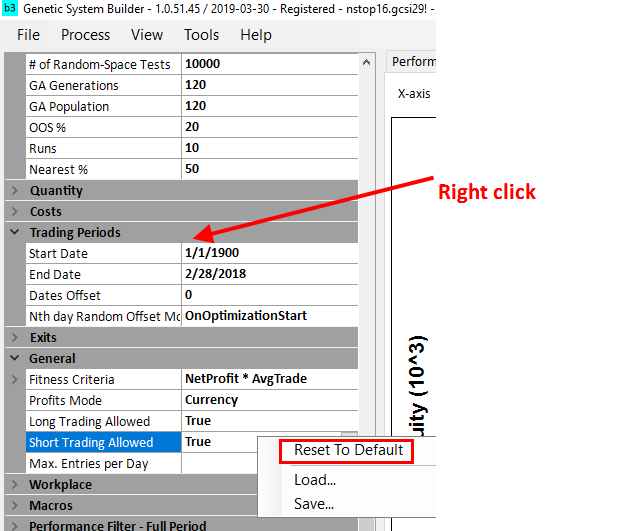634x531 pixels.
Task: Select Load... from the context menu
Action: 314,480
